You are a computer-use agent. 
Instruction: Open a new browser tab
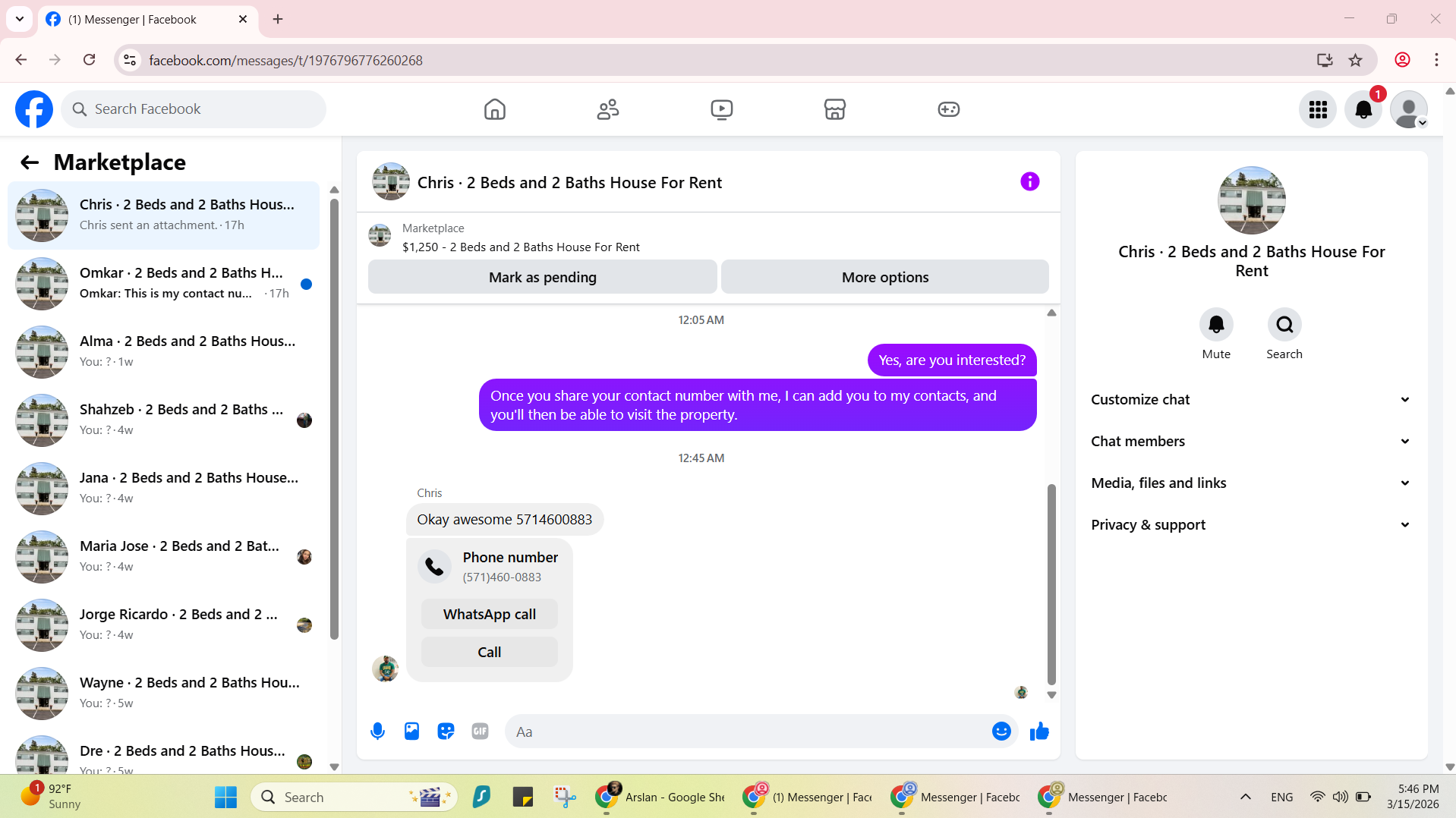[278, 19]
